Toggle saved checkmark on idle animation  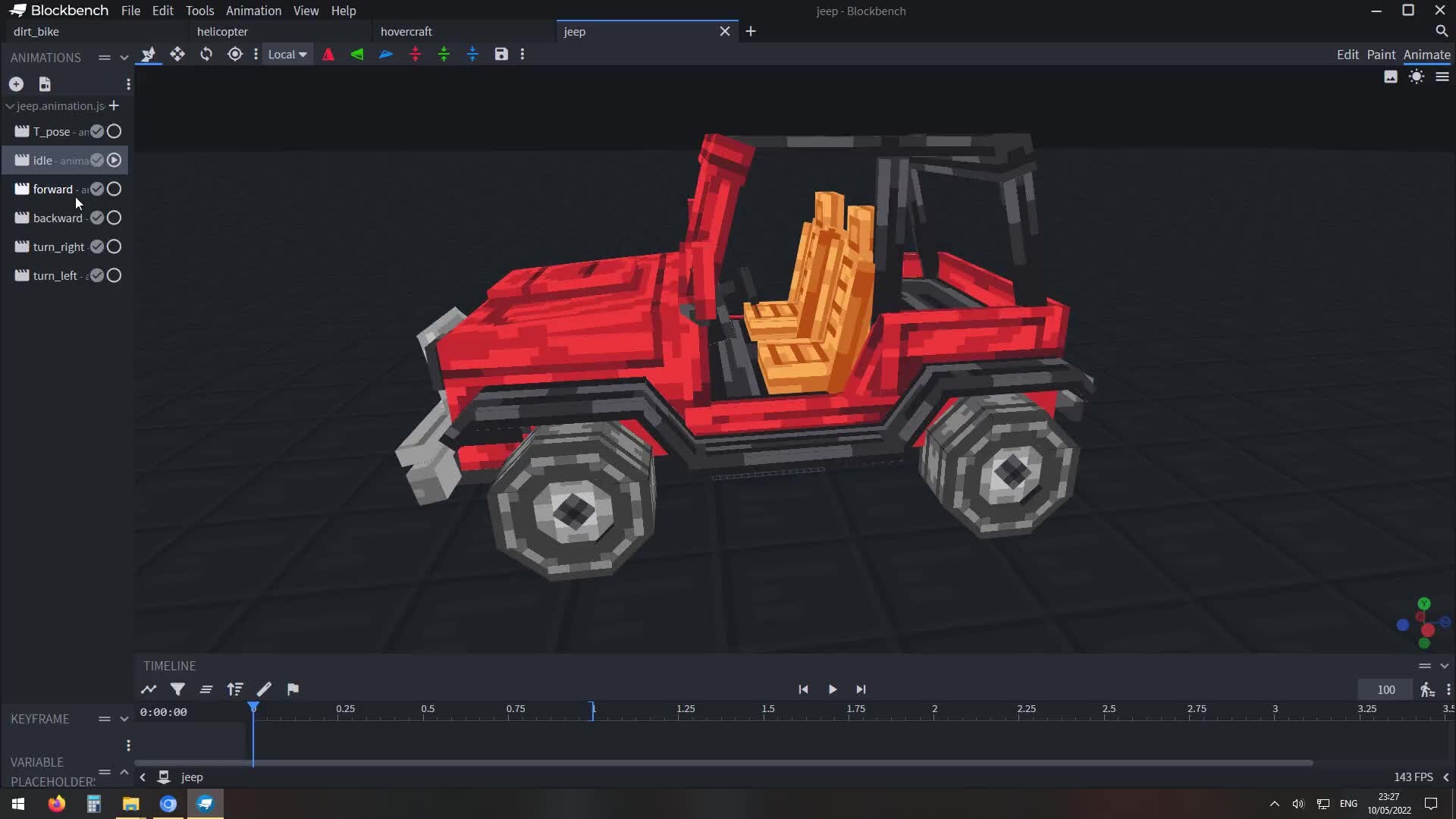click(97, 160)
